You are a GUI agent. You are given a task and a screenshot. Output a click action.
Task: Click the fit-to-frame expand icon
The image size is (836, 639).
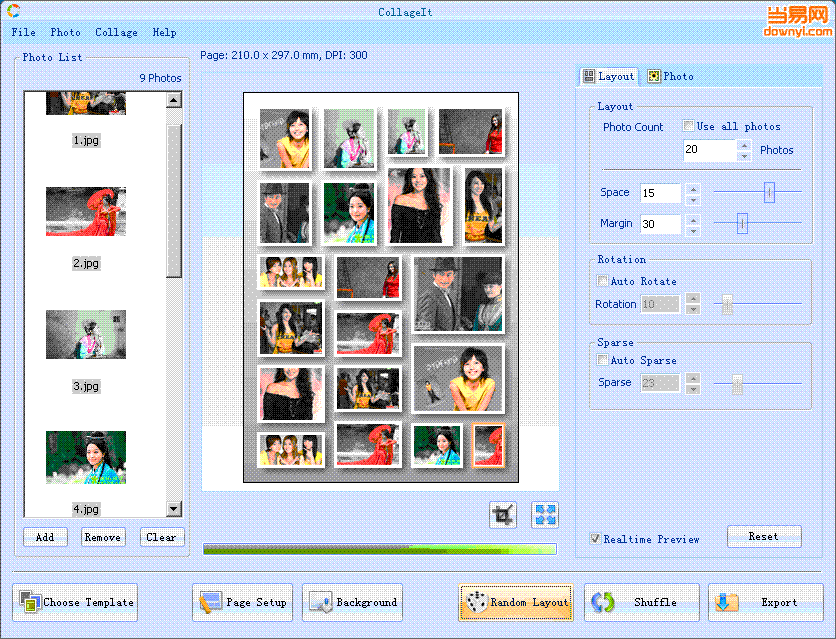point(545,516)
